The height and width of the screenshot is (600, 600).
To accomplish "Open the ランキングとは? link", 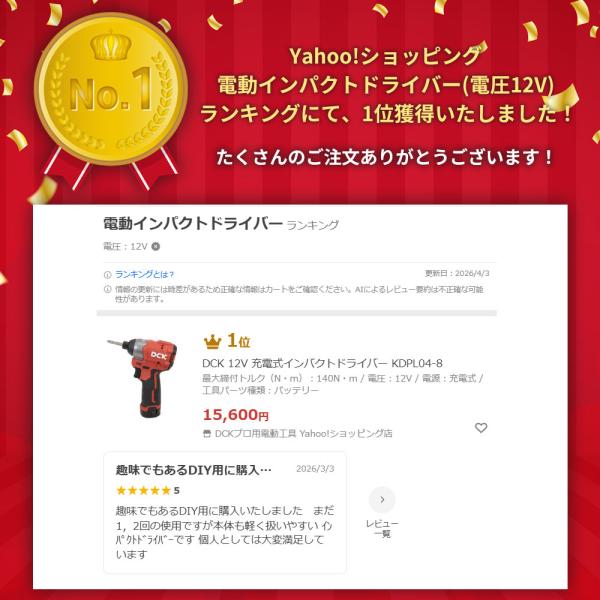I will coord(145,274).
